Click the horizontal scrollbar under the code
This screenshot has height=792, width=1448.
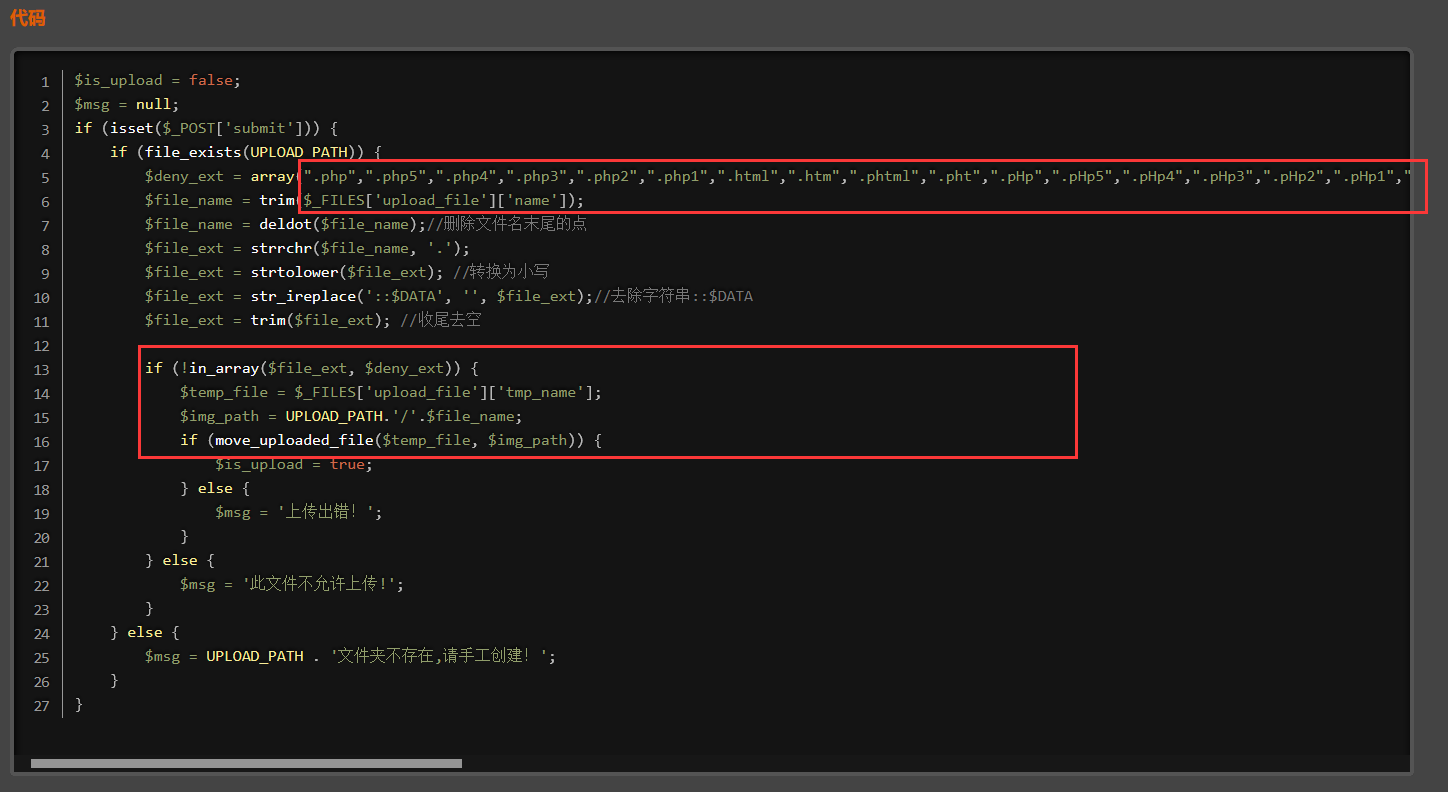pos(246,763)
